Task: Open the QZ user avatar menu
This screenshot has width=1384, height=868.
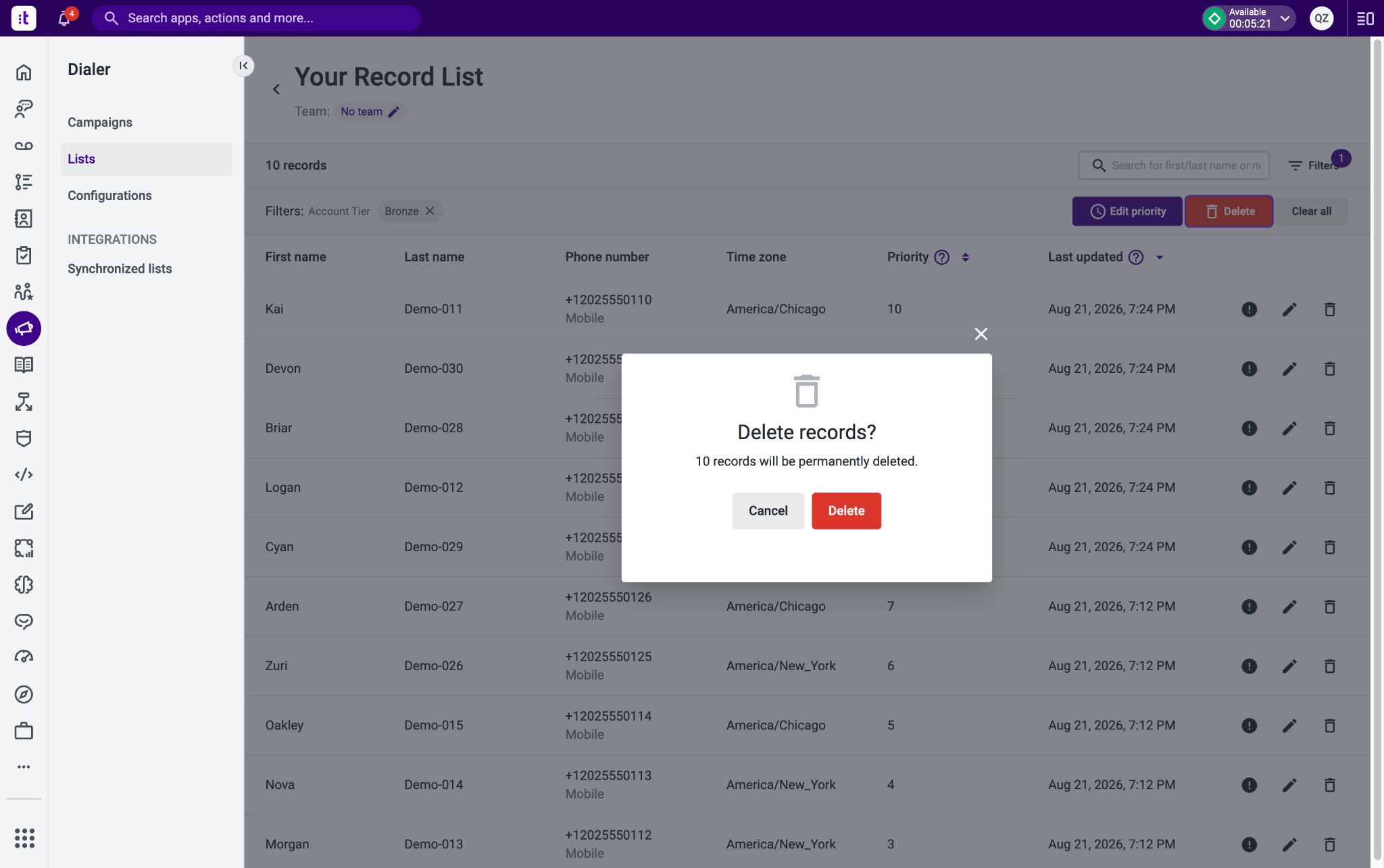Action: 1322,18
